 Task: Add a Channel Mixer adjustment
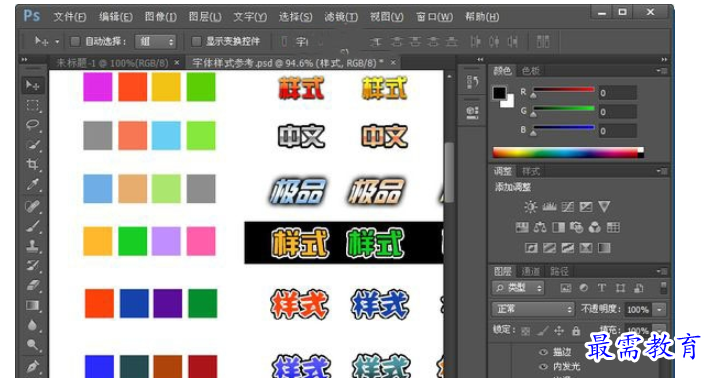coord(595,227)
